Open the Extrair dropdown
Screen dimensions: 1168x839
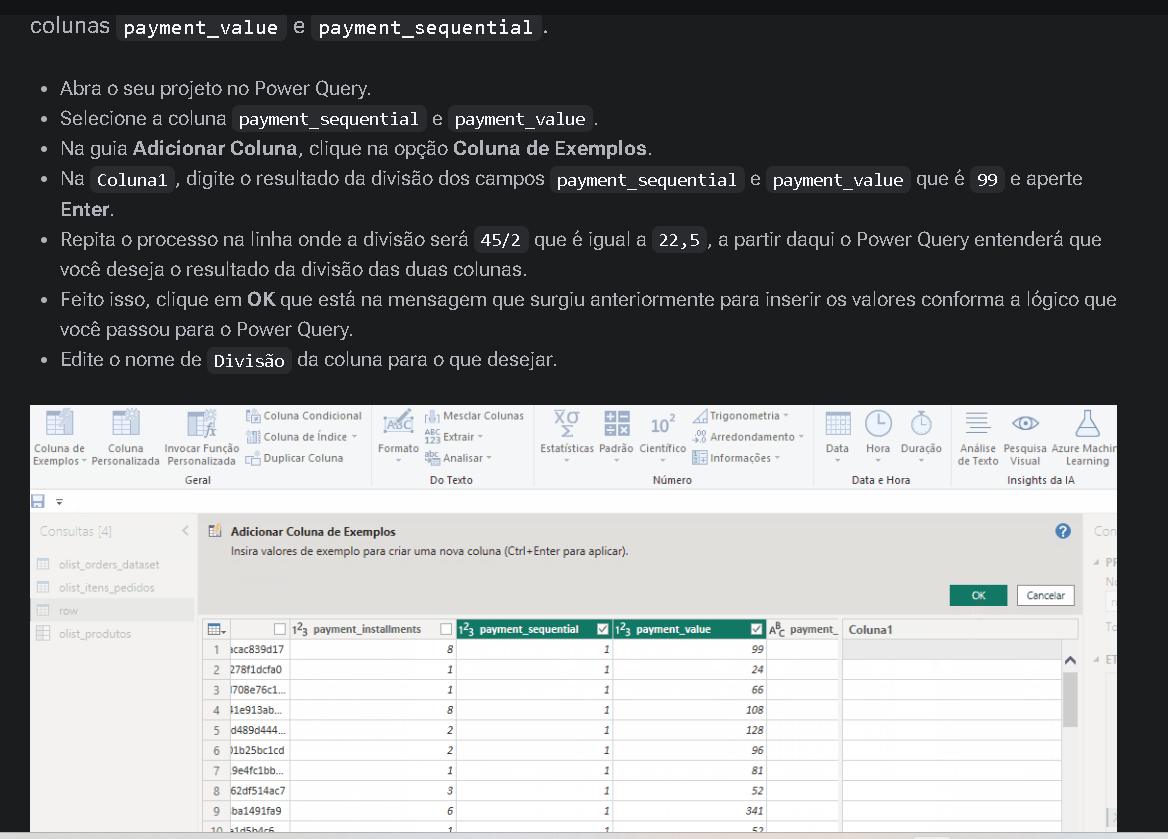tap(480, 437)
